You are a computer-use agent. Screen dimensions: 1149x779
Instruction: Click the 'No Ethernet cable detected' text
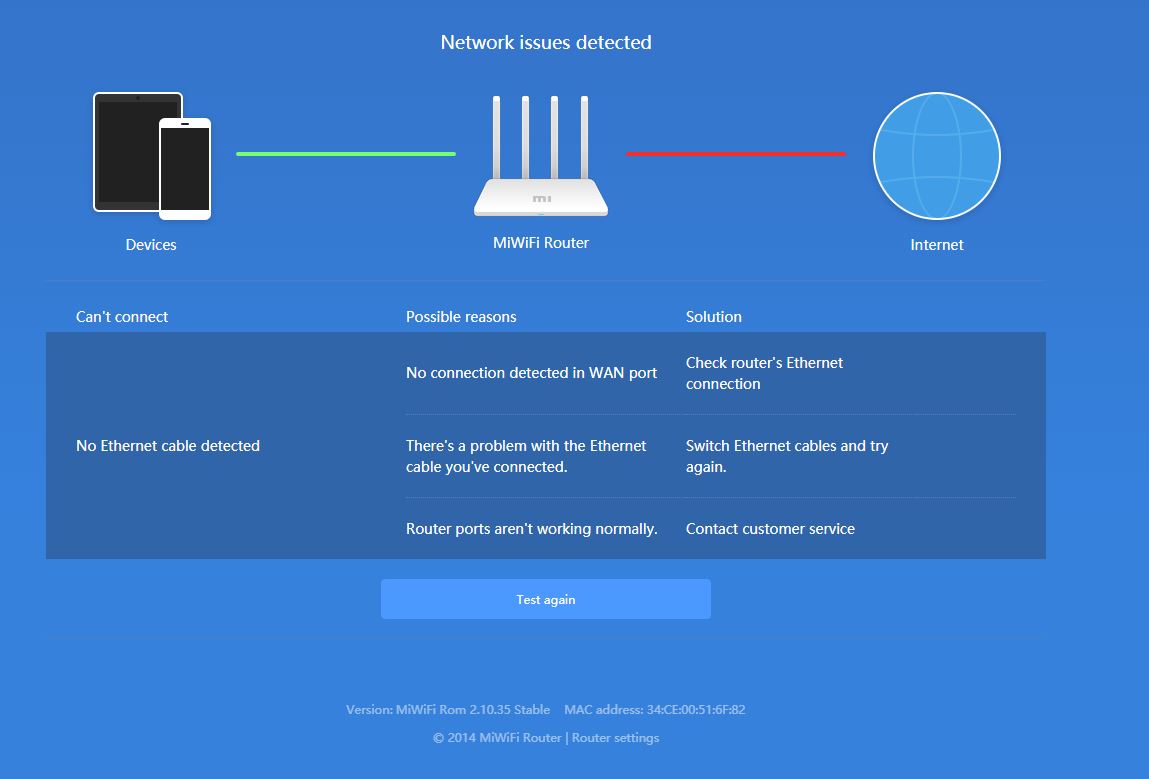(x=168, y=446)
